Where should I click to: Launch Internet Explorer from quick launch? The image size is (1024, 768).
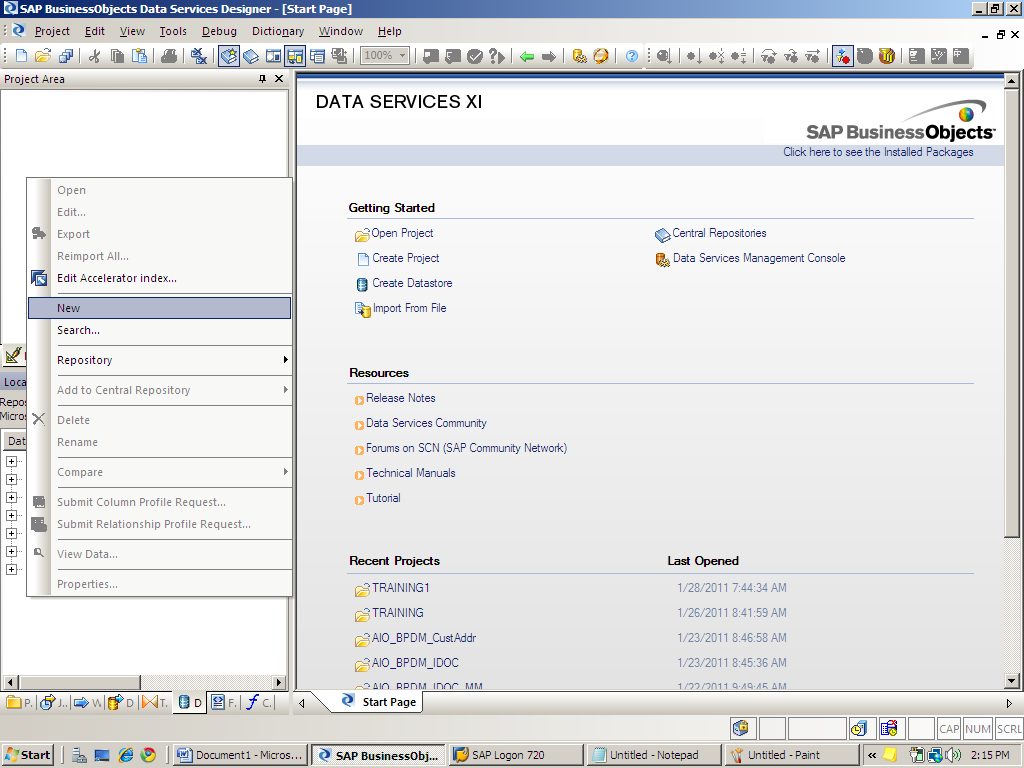coord(125,755)
